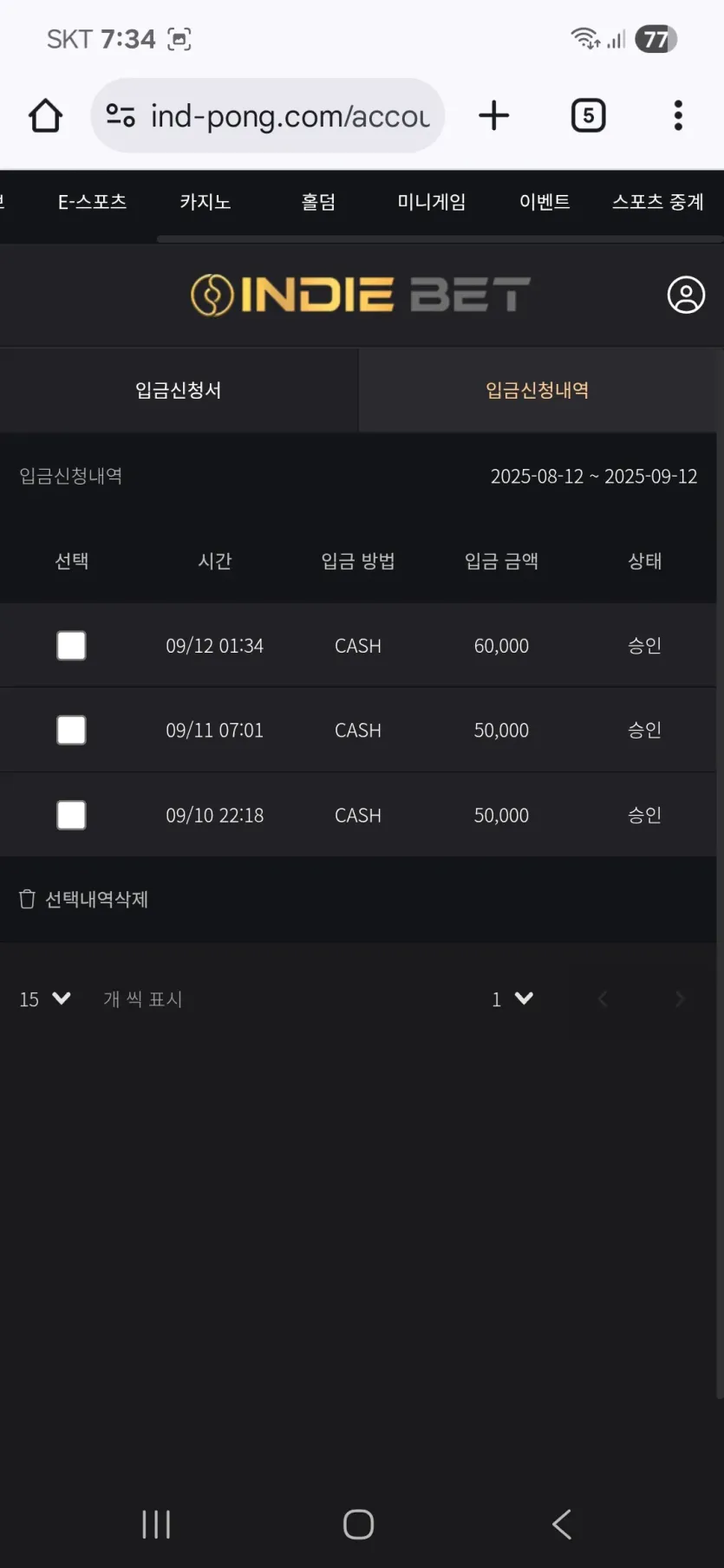Open the browser three-dot menu
724x1568 pixels.
tap(678, 115)
